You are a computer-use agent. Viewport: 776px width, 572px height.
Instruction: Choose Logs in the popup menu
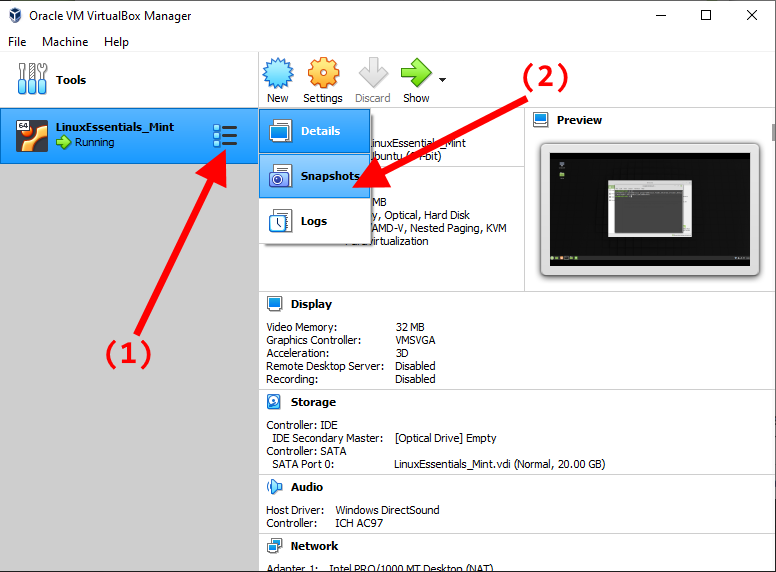point(314,221)
